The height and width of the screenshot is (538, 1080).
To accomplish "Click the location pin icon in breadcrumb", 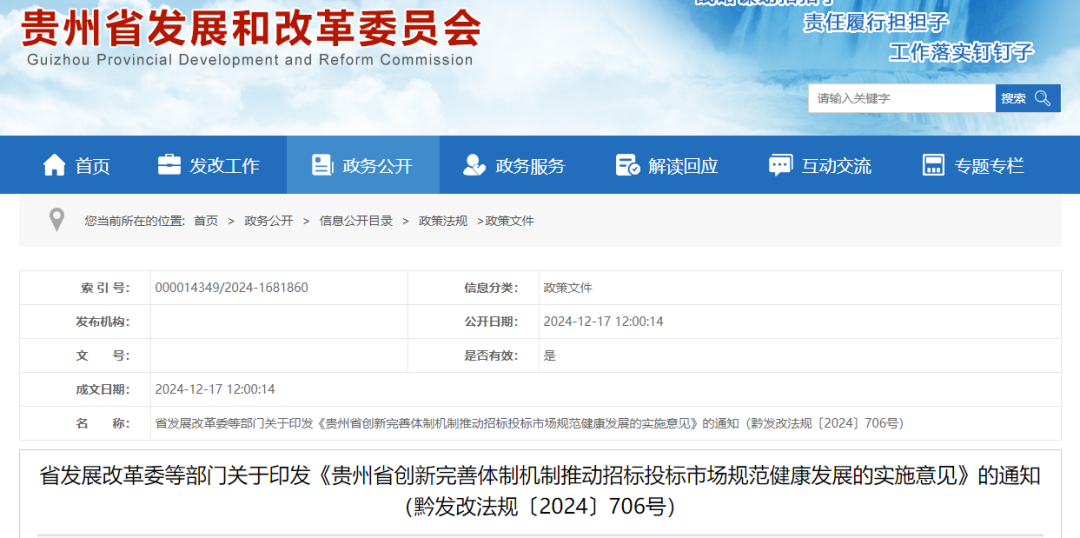I will click(x=57, y=220).
